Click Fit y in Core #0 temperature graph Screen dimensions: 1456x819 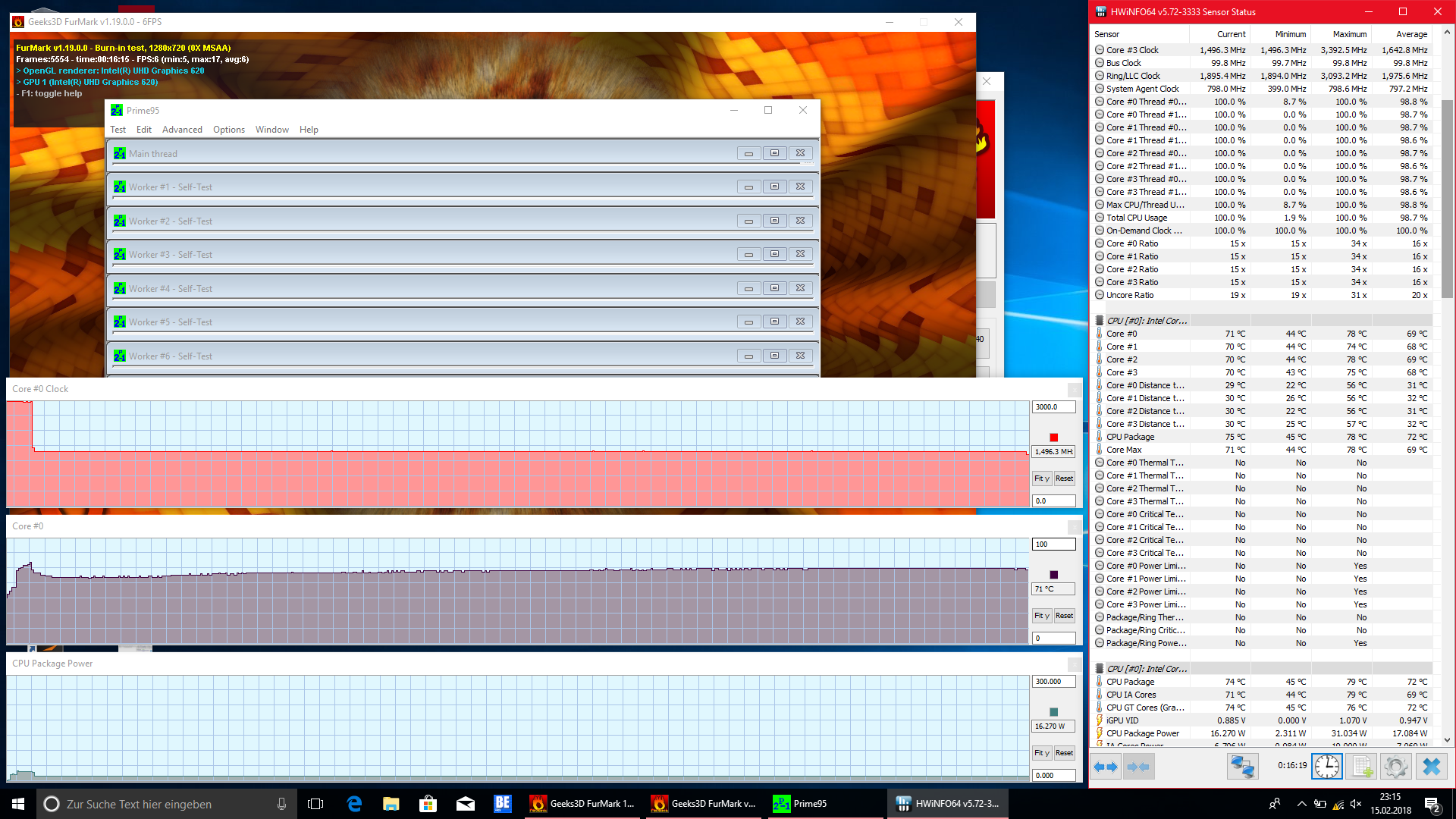(x=1042, y=616)
